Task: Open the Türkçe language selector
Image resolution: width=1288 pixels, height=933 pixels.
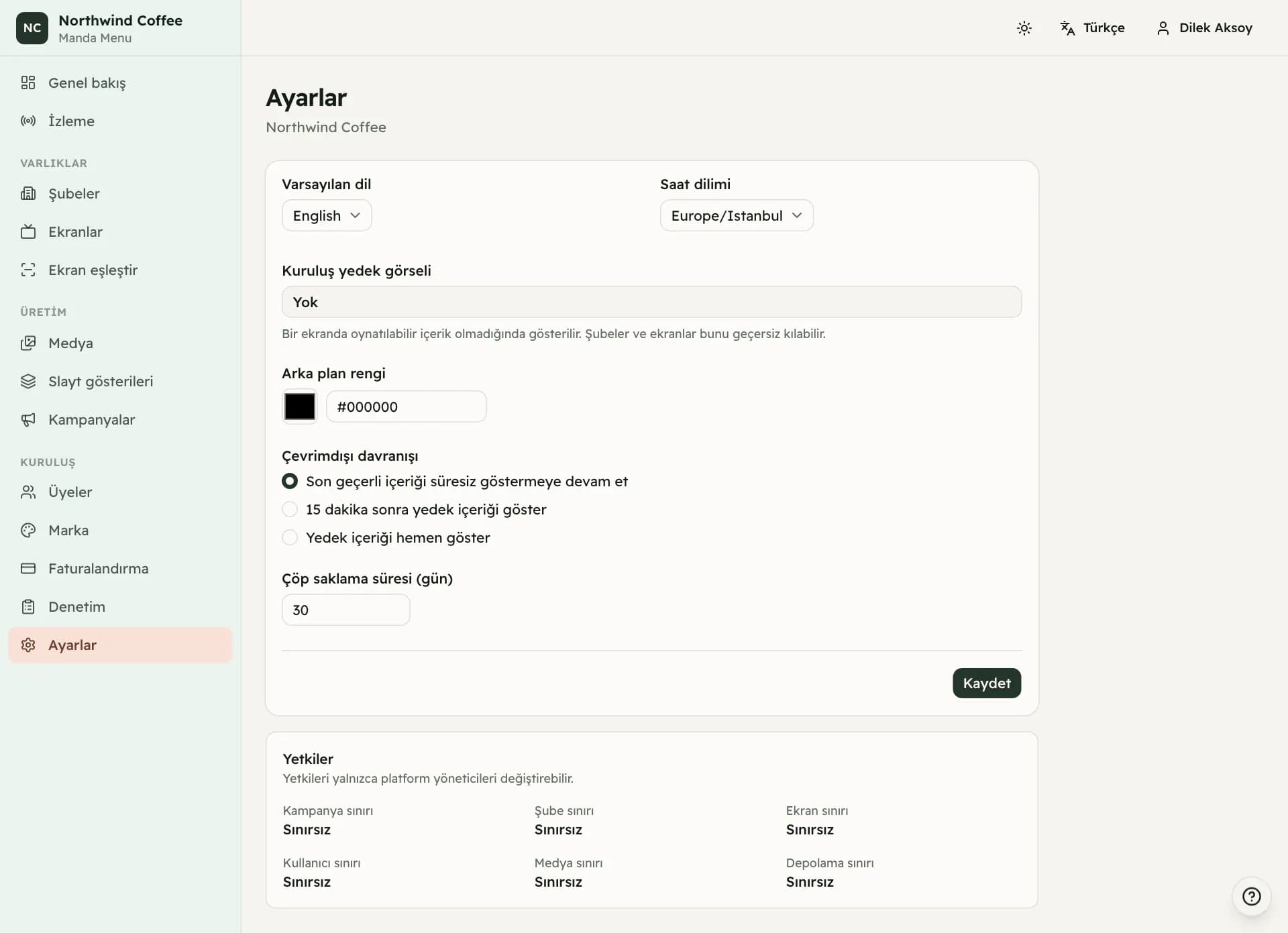Action: [x=1092, y=28]
